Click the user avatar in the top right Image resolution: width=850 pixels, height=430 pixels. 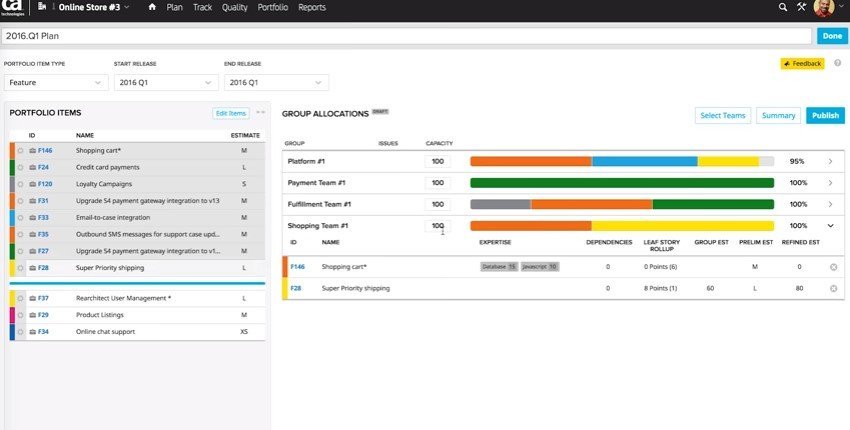(823, 8)
